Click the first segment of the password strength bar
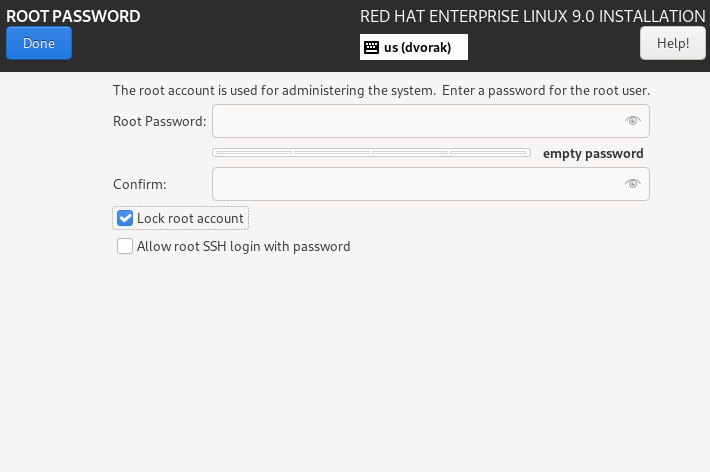This screenshot has width=710, height=472. pos(253,153)
